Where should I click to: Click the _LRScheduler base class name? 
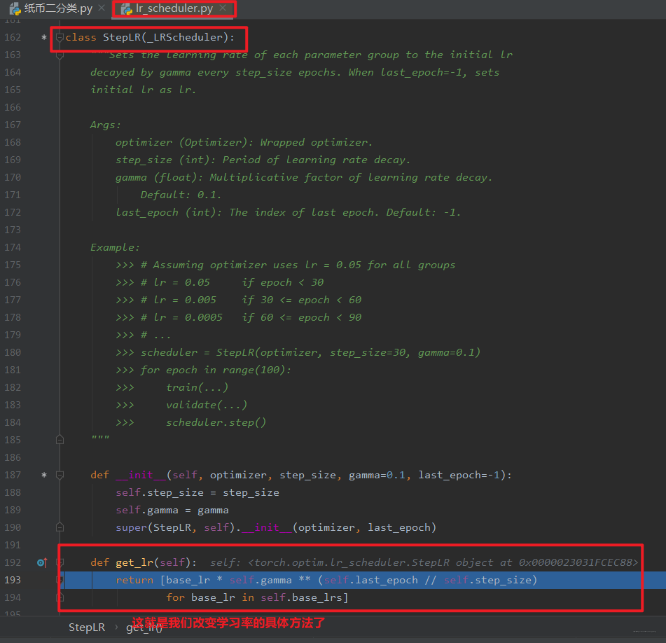184,37
